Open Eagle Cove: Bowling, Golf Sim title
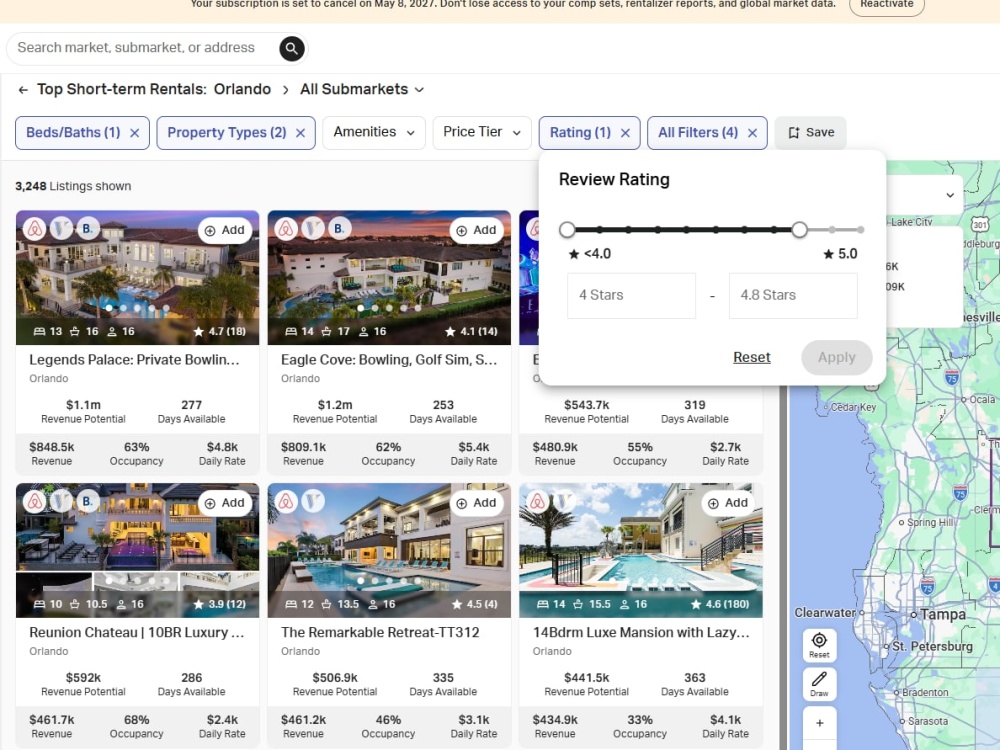This screenshot has height=750, width=1000. pyautogui.click(x=388, y=360)
